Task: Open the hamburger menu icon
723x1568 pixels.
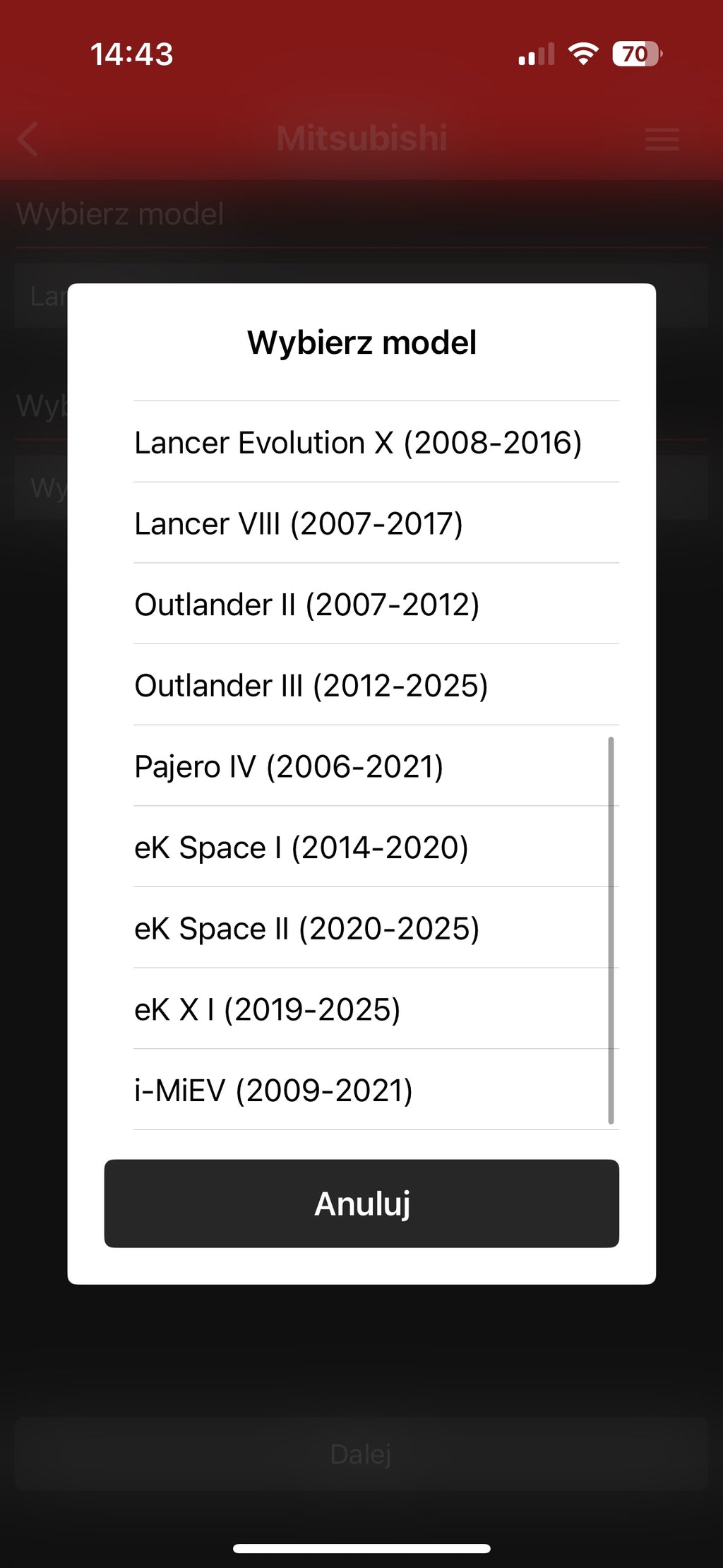Action: click(662, 139)
